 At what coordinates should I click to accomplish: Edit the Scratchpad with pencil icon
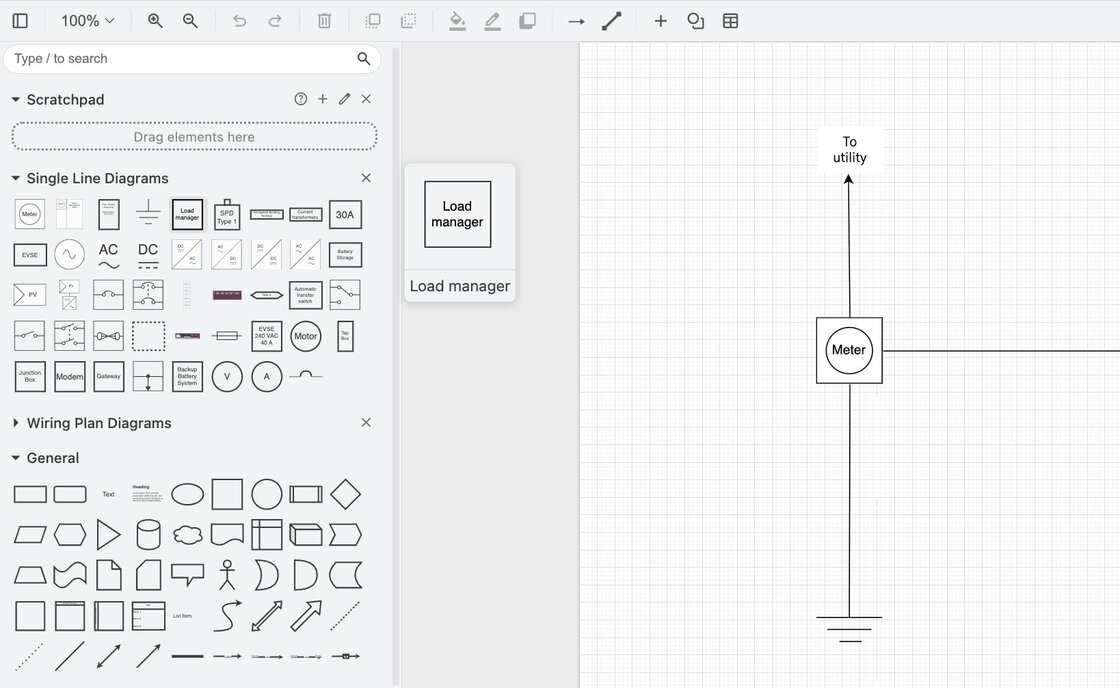point(344,99)
